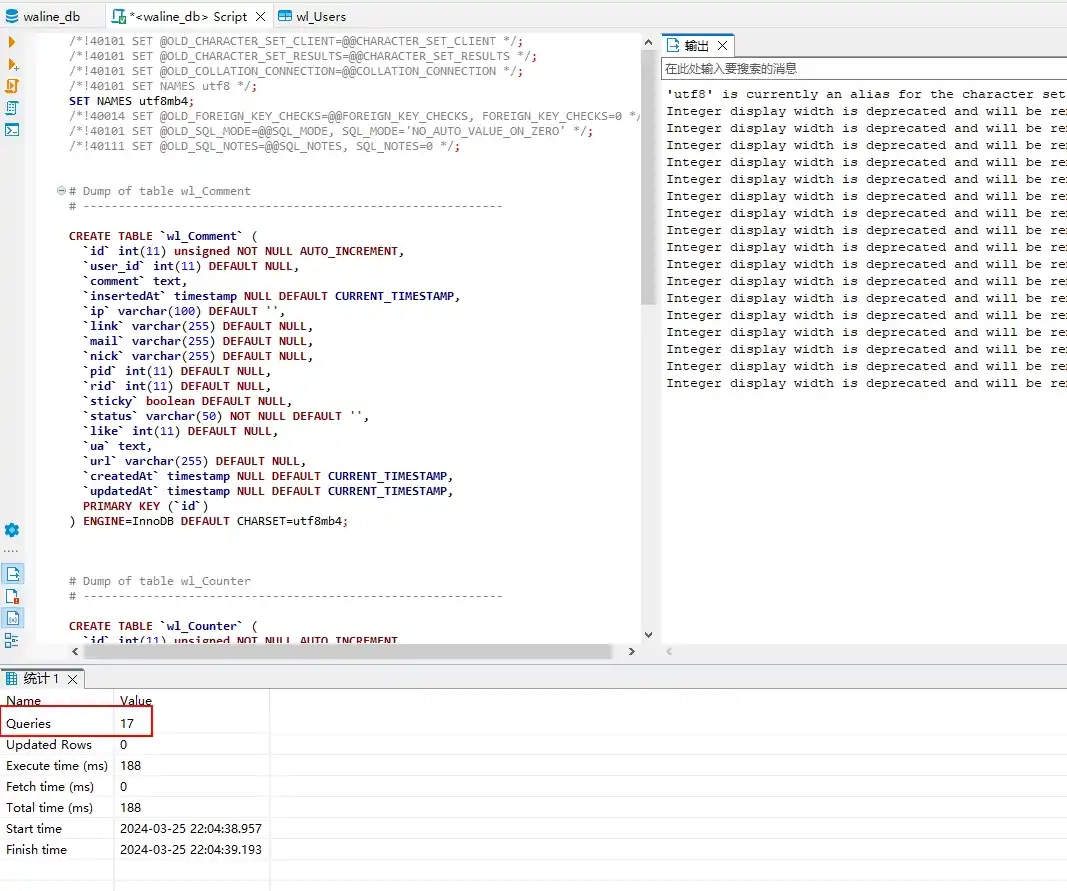Viewport: 1067px width, 891px height.
Task: Select the Execute time (ms) row
Action: coord(135,766)
